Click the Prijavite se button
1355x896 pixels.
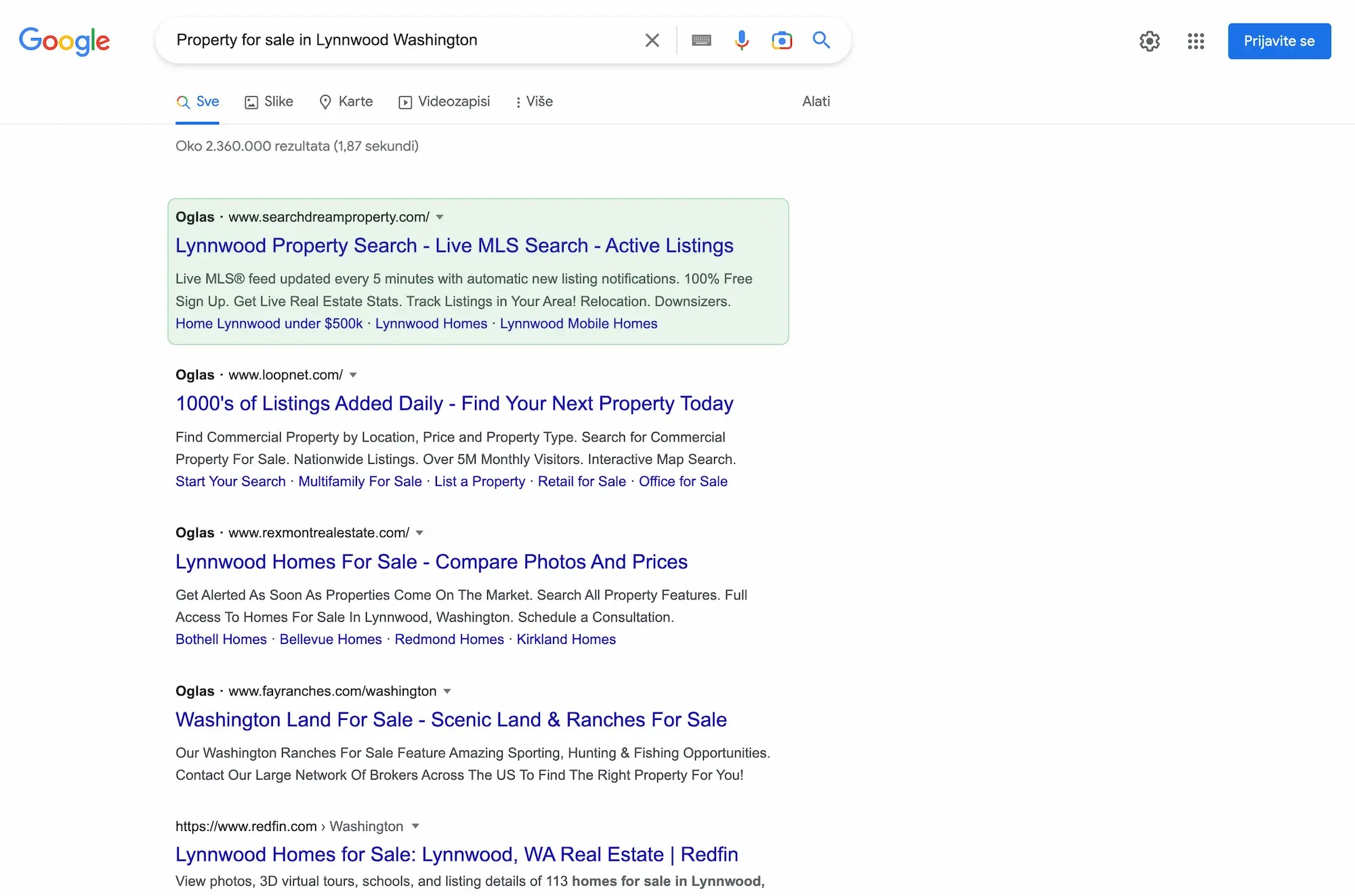coord(1279,41)
